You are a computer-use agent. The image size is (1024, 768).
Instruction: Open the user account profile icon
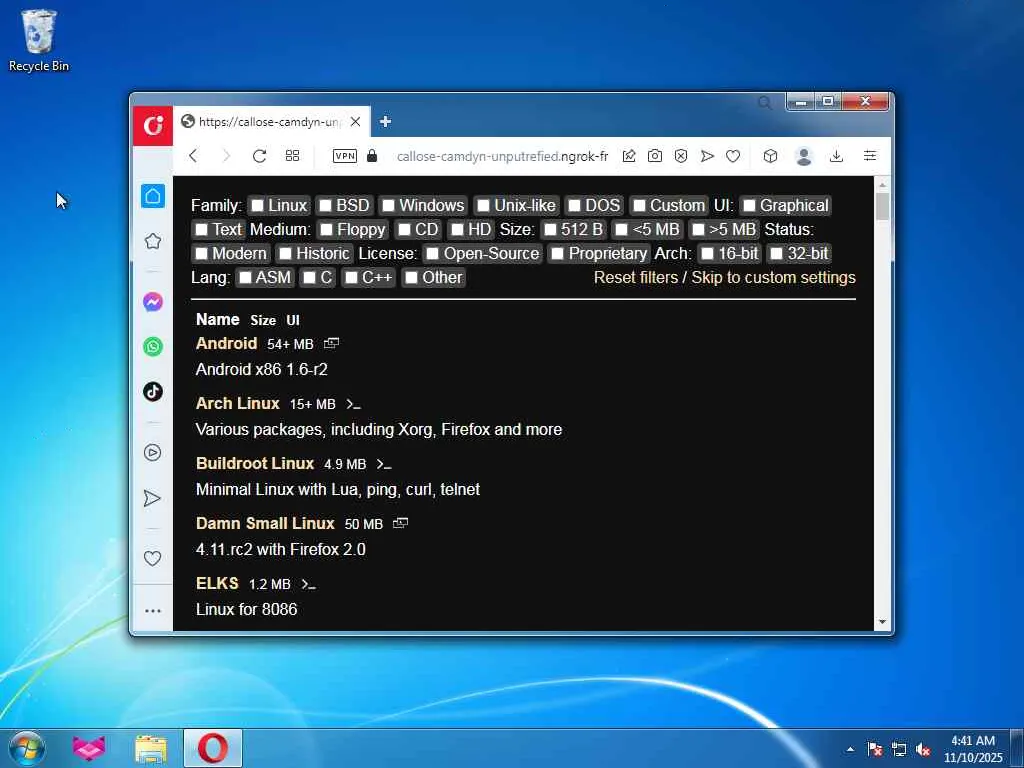pos(804,156)
